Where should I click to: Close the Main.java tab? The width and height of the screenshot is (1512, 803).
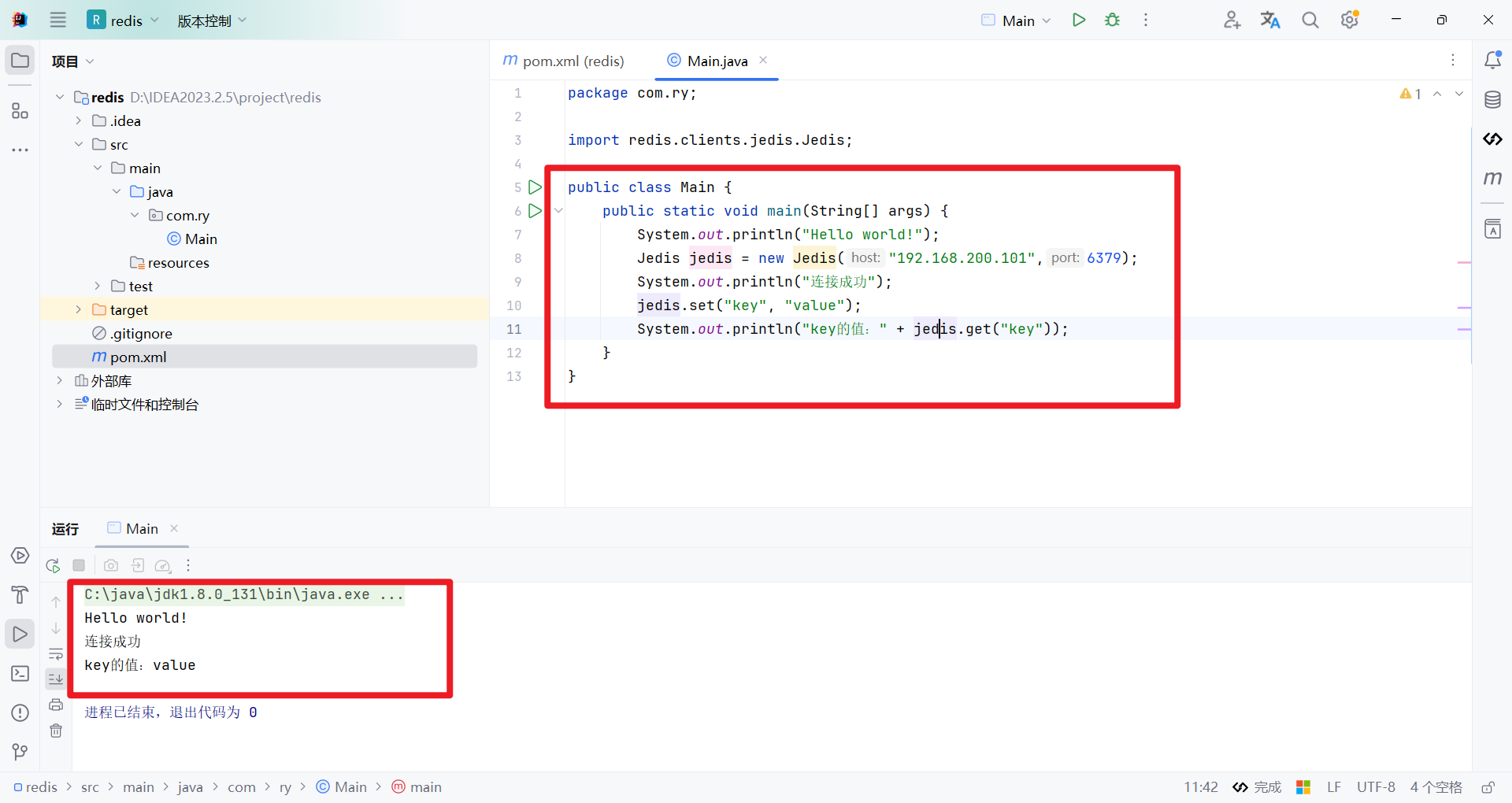click(763, 60)
